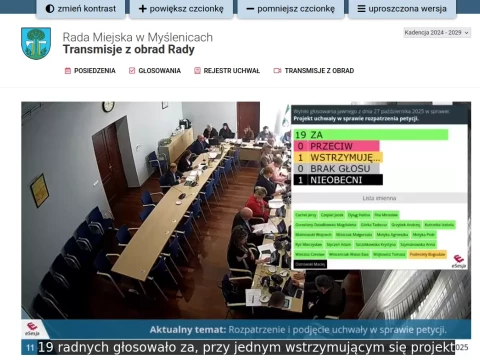Image resolution: width=480 pixels, height=360 pixels.
Task: Click the Rada Miejska w Myślenicach title
Action: tap(138, 37)
